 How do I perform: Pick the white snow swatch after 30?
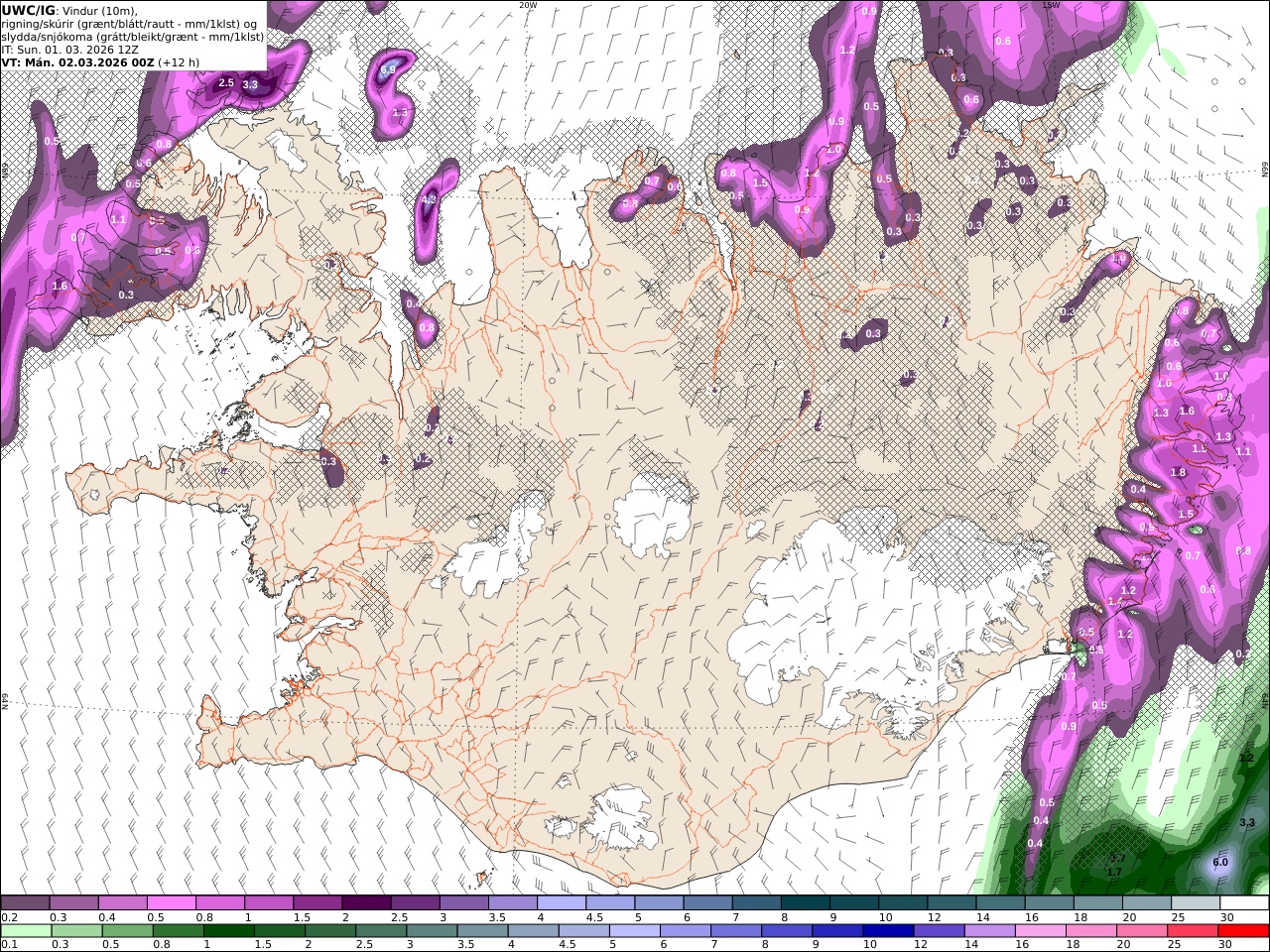coord(1243,903)
